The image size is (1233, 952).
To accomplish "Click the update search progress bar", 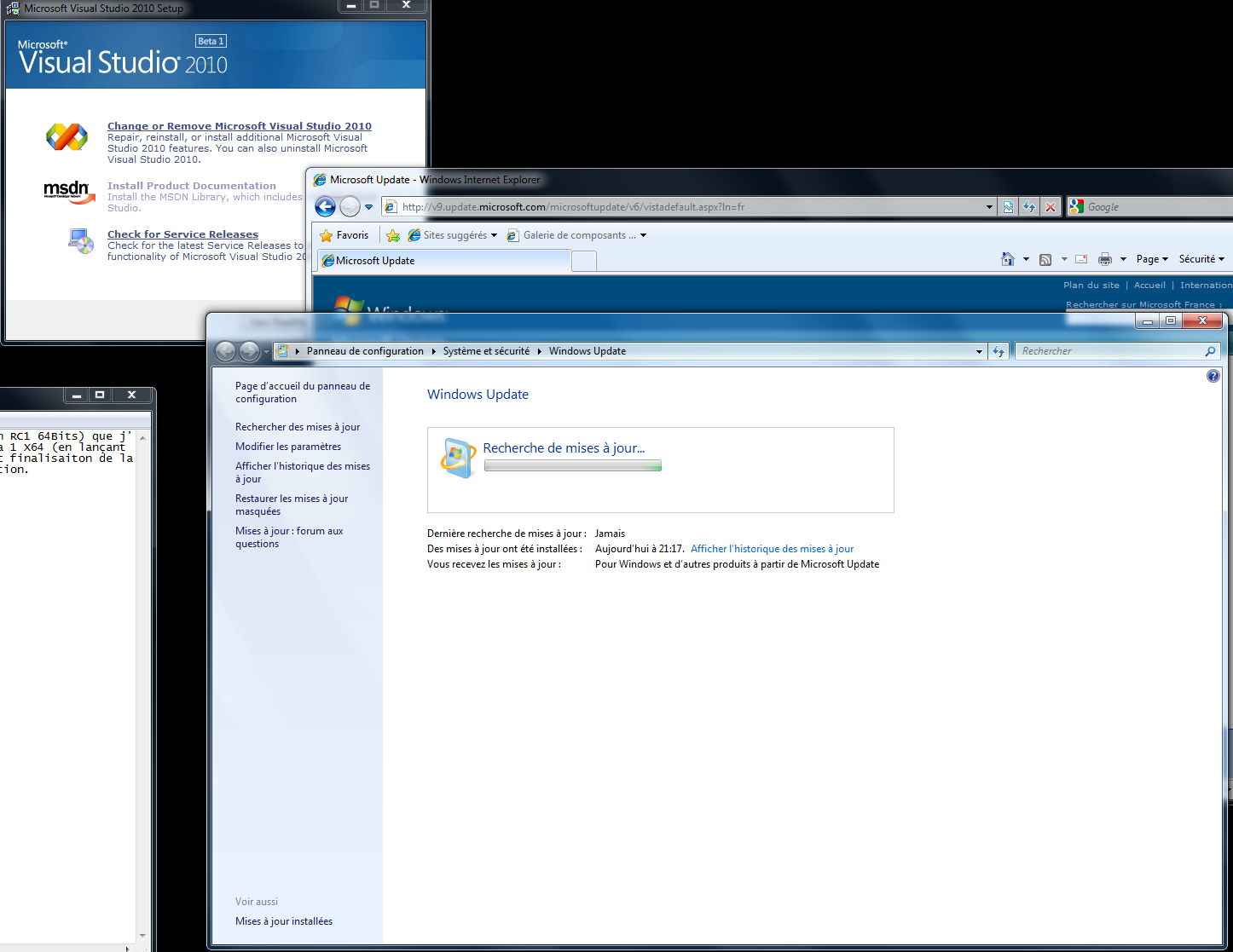I will tap(573, 465).
